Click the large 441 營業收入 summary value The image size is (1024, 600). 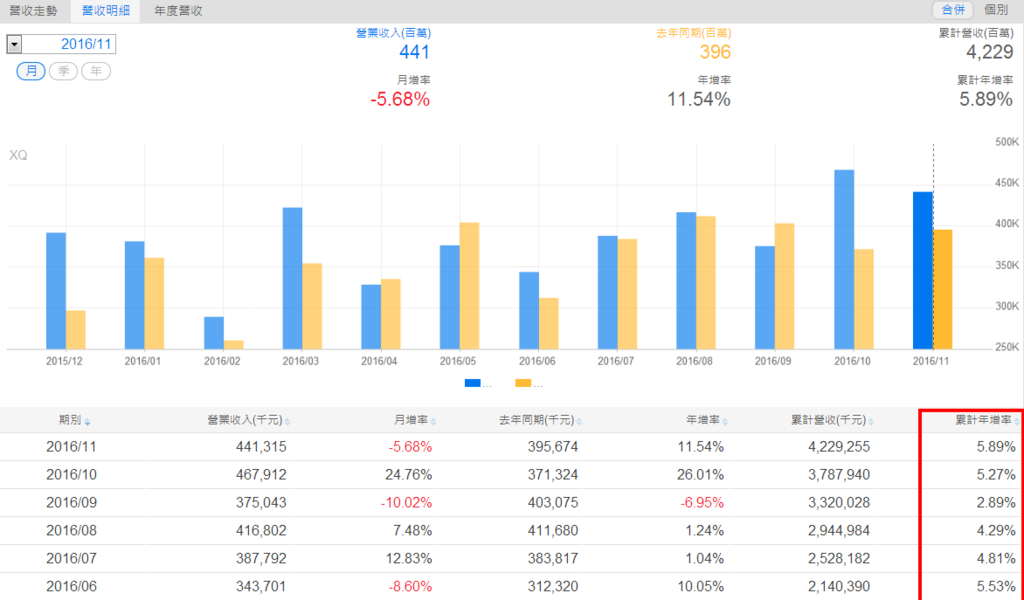coord(414,52)
